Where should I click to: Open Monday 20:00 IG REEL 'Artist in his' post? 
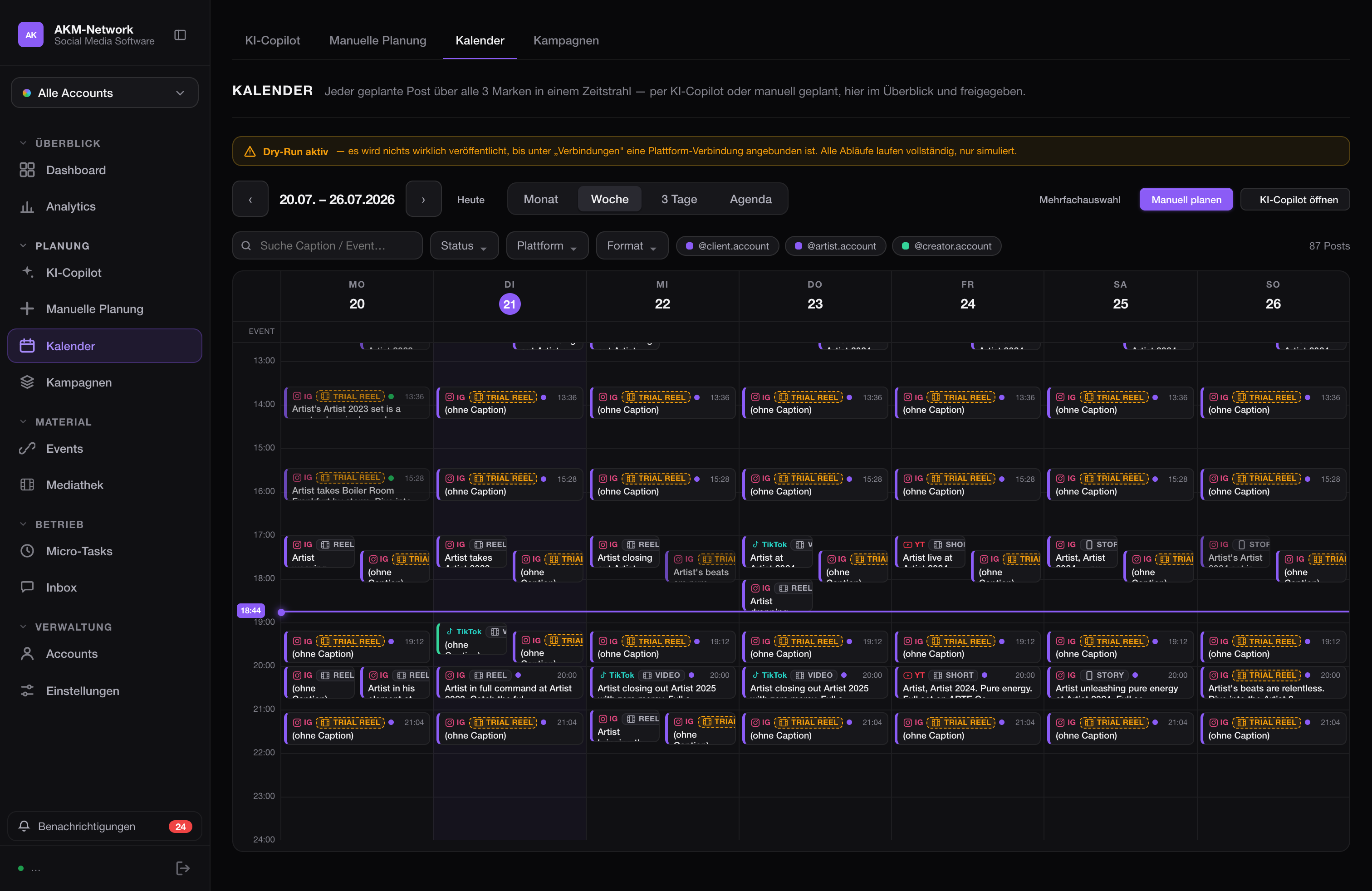(396, 682)
